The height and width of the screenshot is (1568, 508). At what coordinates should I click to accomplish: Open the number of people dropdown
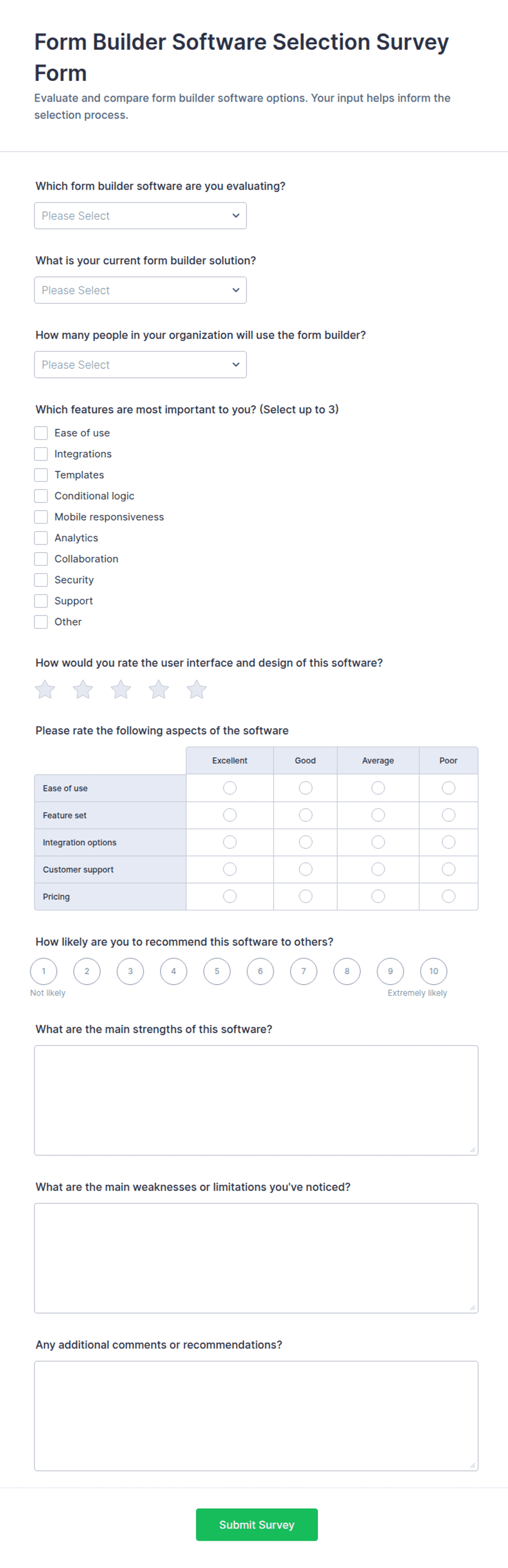tap(140, 365)
